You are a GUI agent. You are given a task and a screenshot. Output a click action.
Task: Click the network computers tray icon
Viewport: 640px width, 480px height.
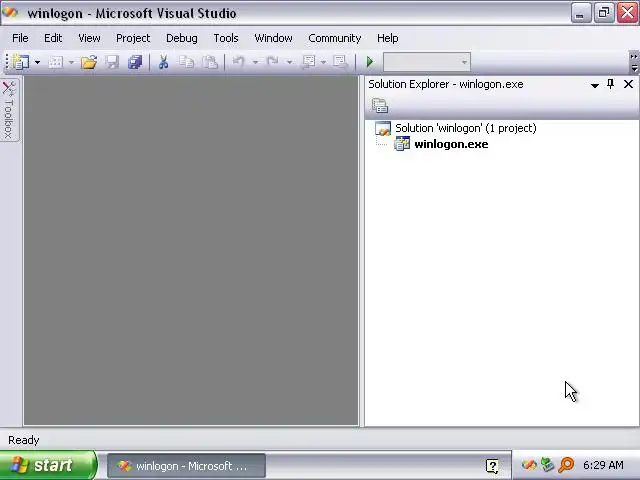(x=547, y=465)
